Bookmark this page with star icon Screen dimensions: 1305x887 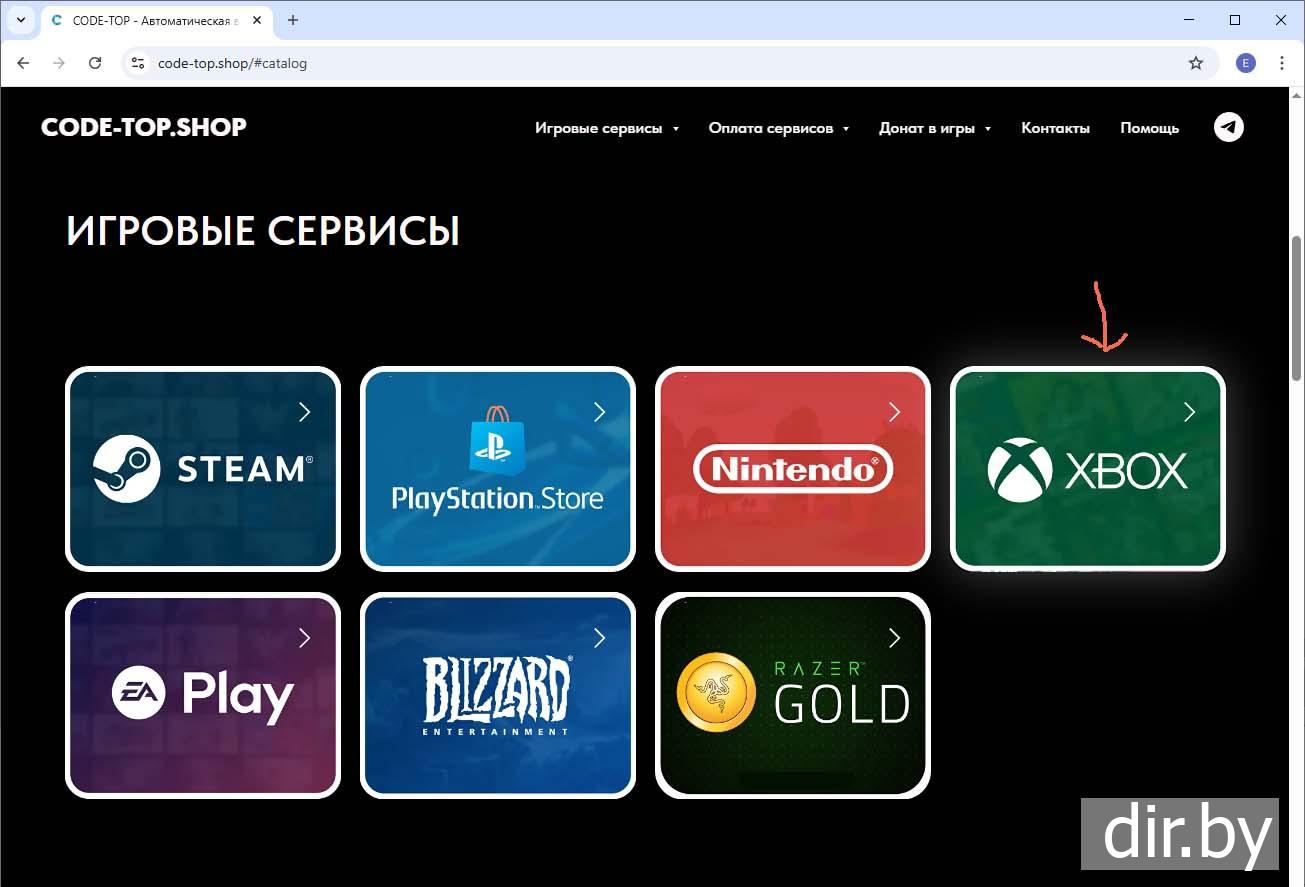click(x=1196, y=63)
